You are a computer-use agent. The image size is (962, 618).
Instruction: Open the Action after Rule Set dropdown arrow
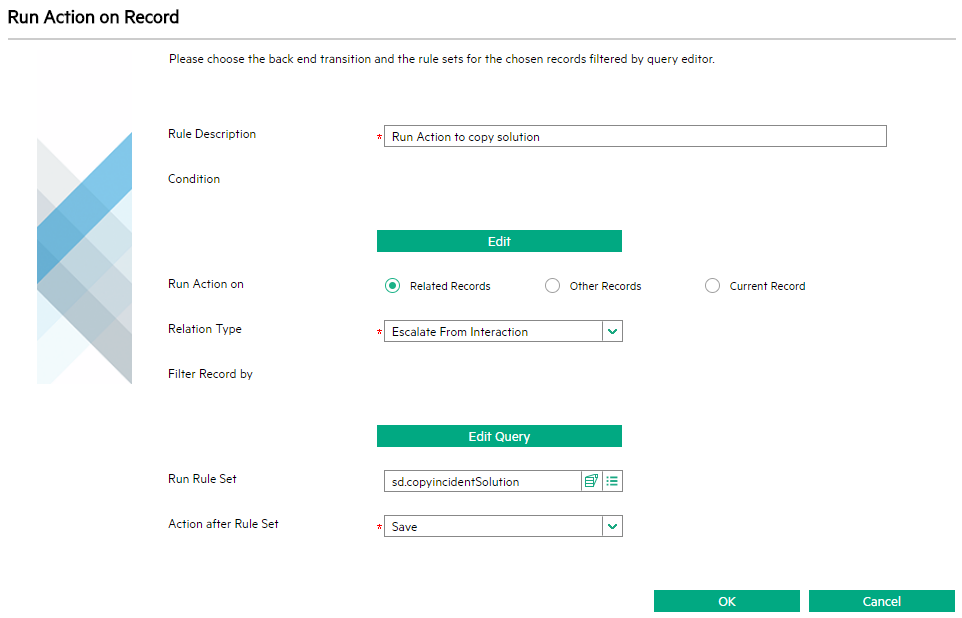point(612,527)
